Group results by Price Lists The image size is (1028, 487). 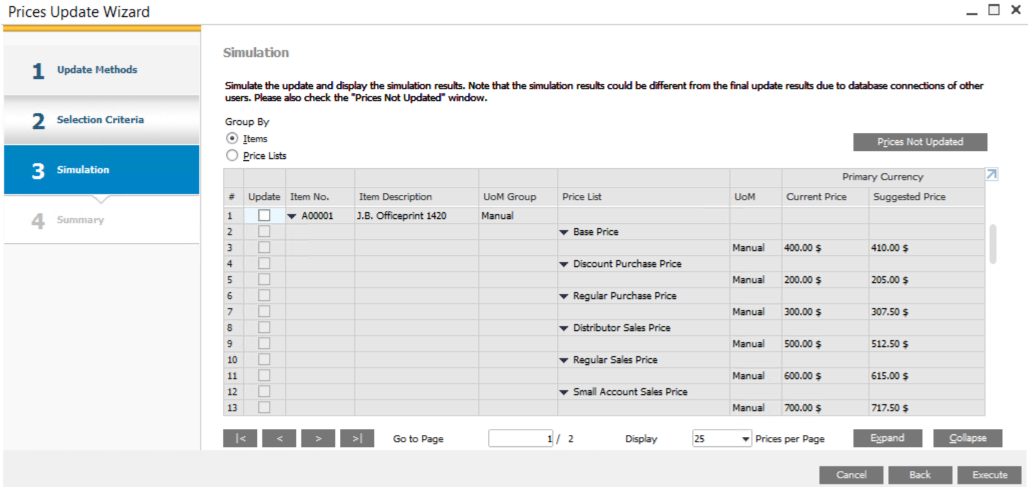tap(232, 156)
